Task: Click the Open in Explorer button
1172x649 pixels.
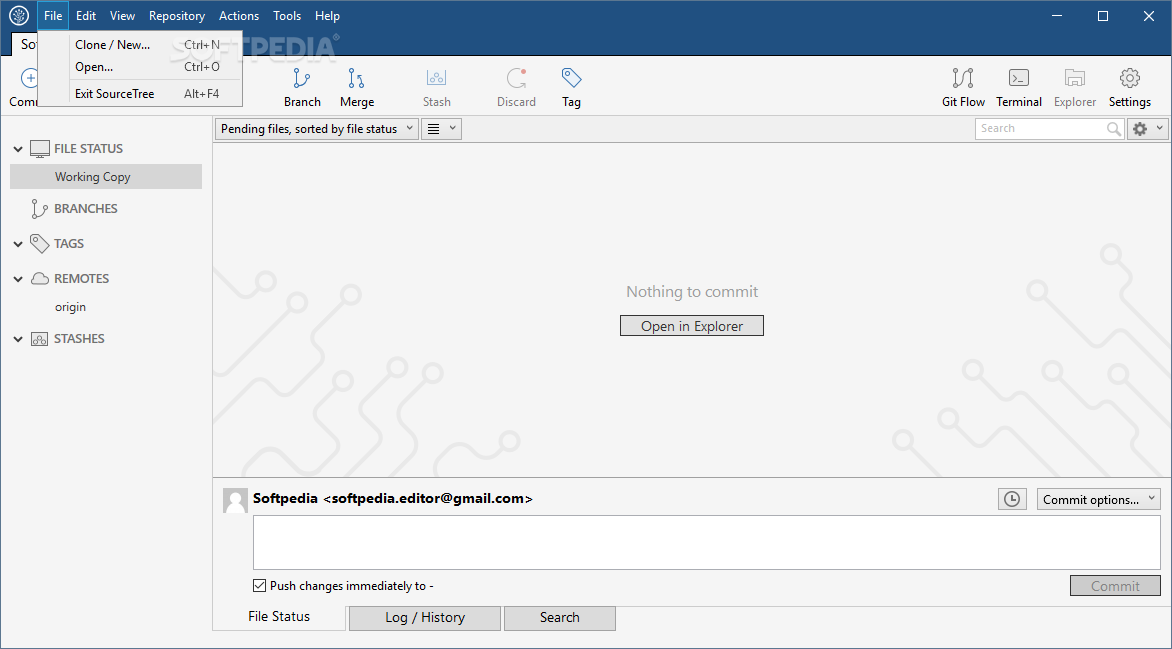Action: click(x=691, y=326)
